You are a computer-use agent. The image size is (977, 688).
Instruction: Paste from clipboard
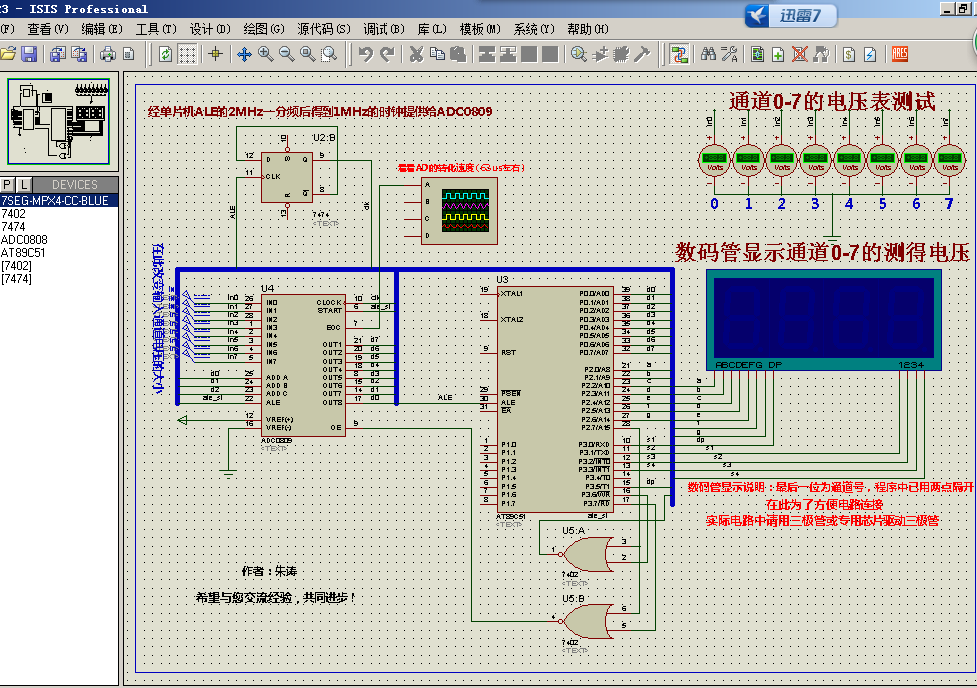459,54
